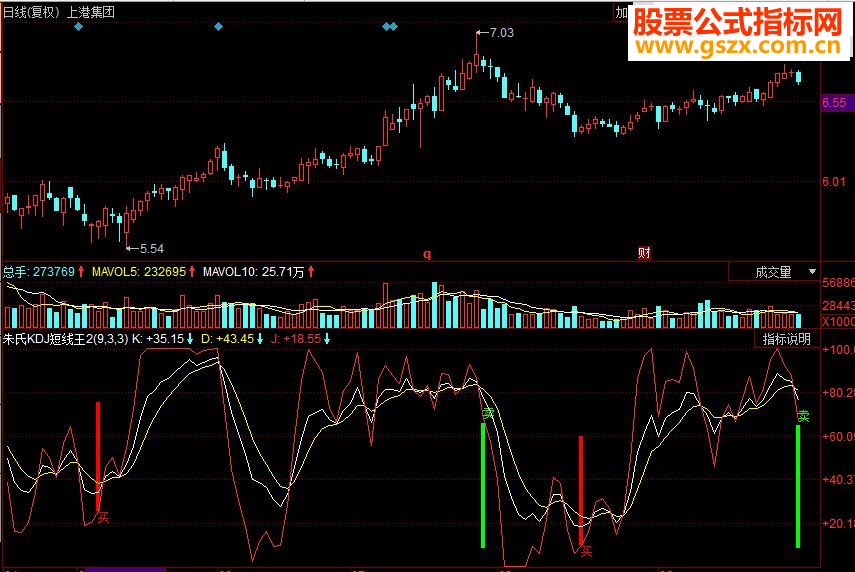Click the 总手: 273769 volume readout

39,272
